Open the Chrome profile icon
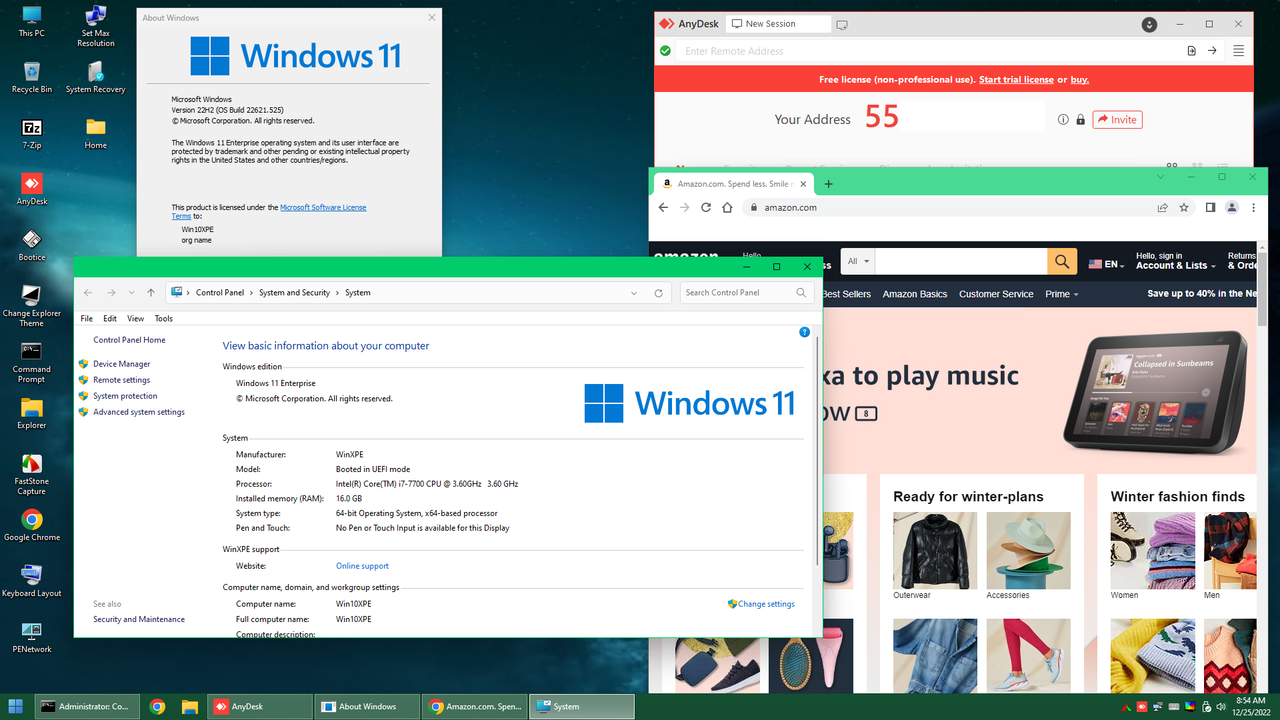Viewport: 1280px width, 720px height. [x=1232, y=207]
